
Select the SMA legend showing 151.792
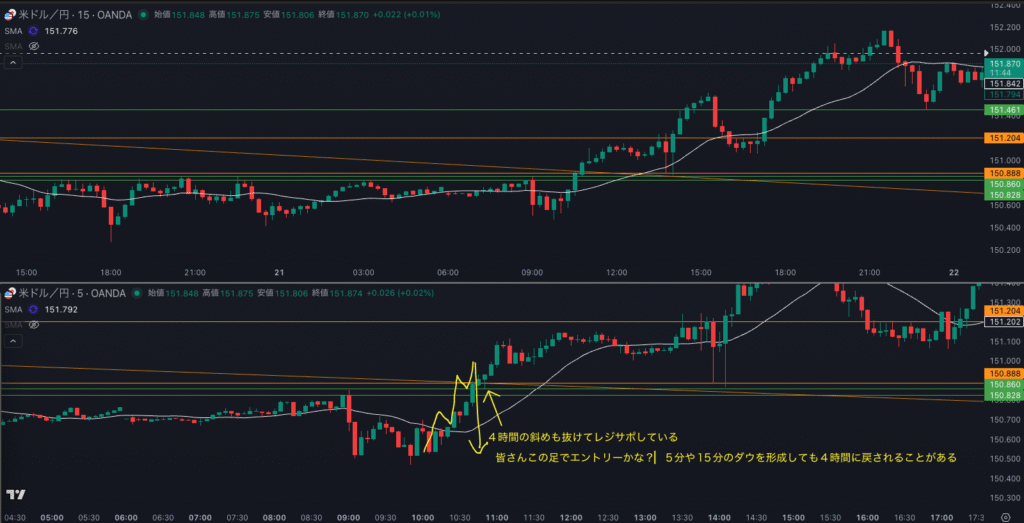tap(40, 309)
